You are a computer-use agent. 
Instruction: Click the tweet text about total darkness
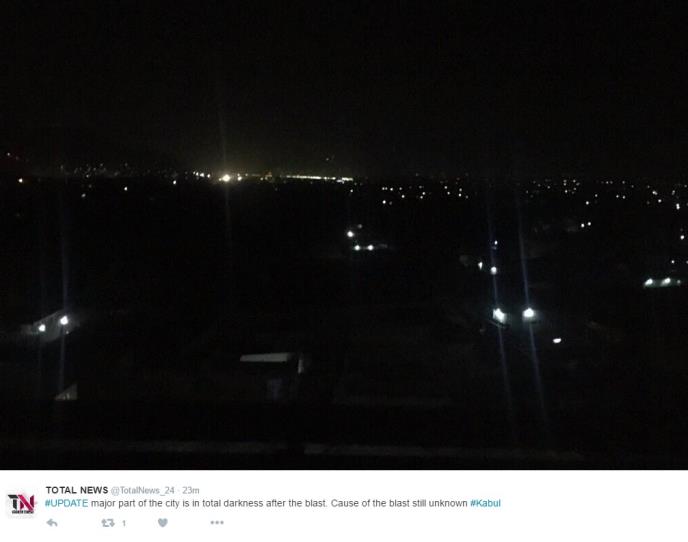pyautogui.click(x=272, y=503)
